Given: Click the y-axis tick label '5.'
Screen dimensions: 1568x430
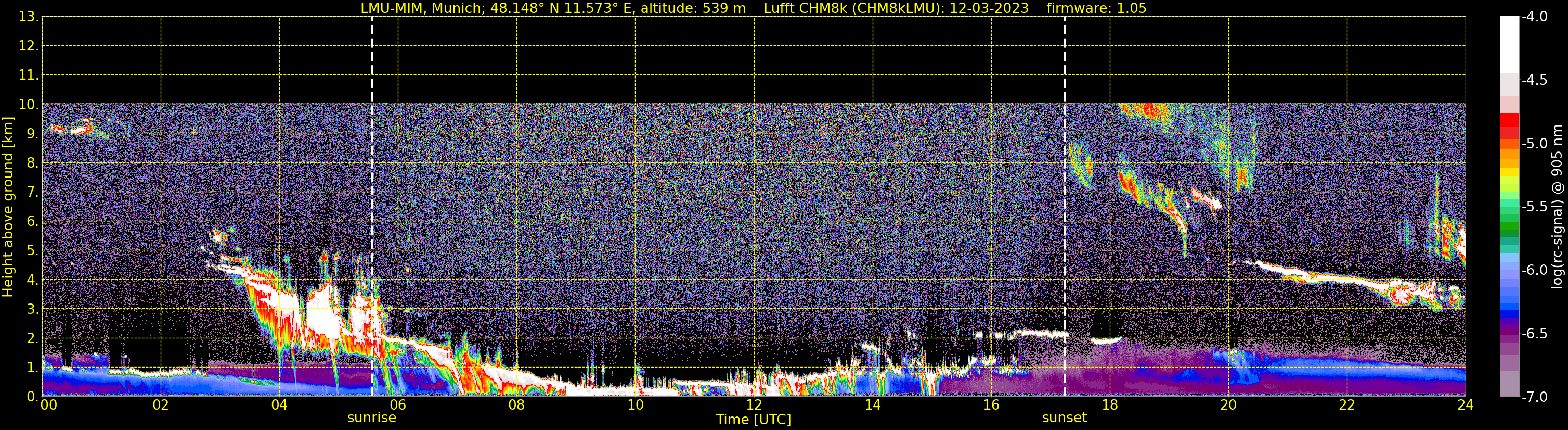Looking at the screenshot, I should point(32,251).
